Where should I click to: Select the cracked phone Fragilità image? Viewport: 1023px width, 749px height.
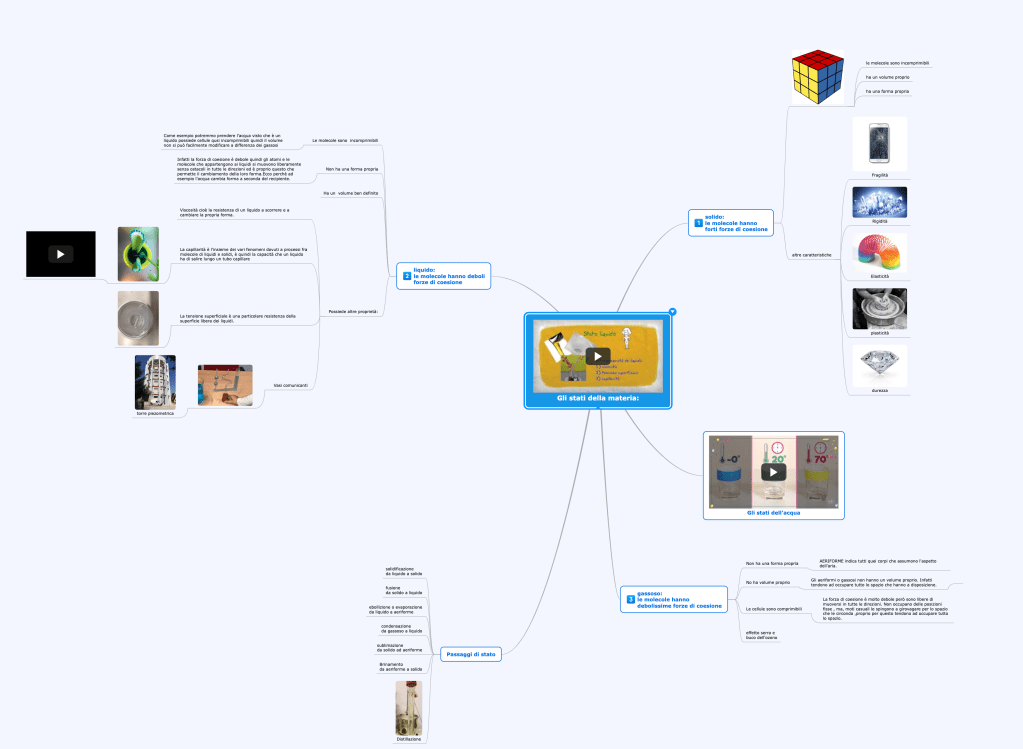pos(879,145)
